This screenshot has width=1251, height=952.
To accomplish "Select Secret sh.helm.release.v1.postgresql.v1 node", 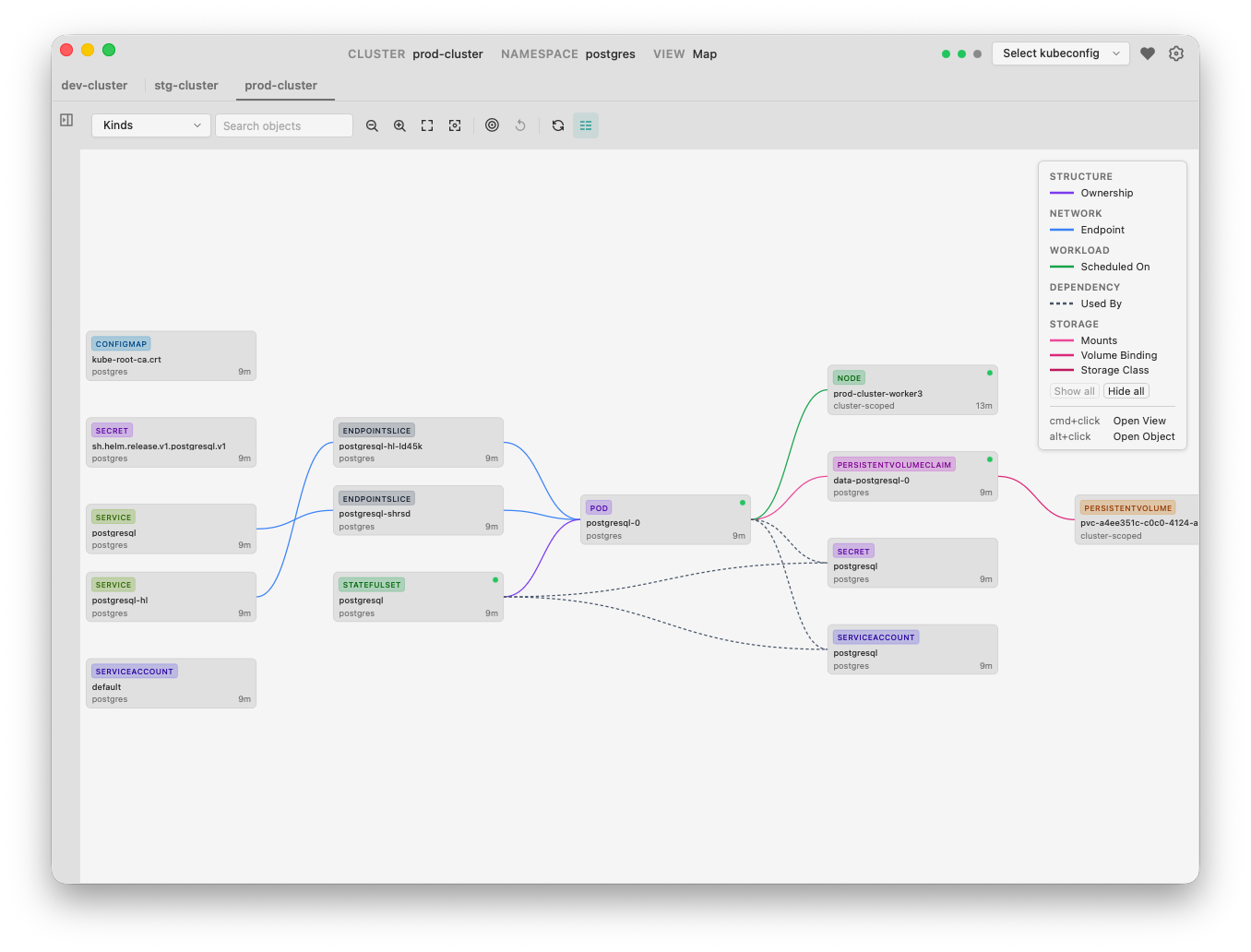I will pyautogui.click(x=172, y=443).
